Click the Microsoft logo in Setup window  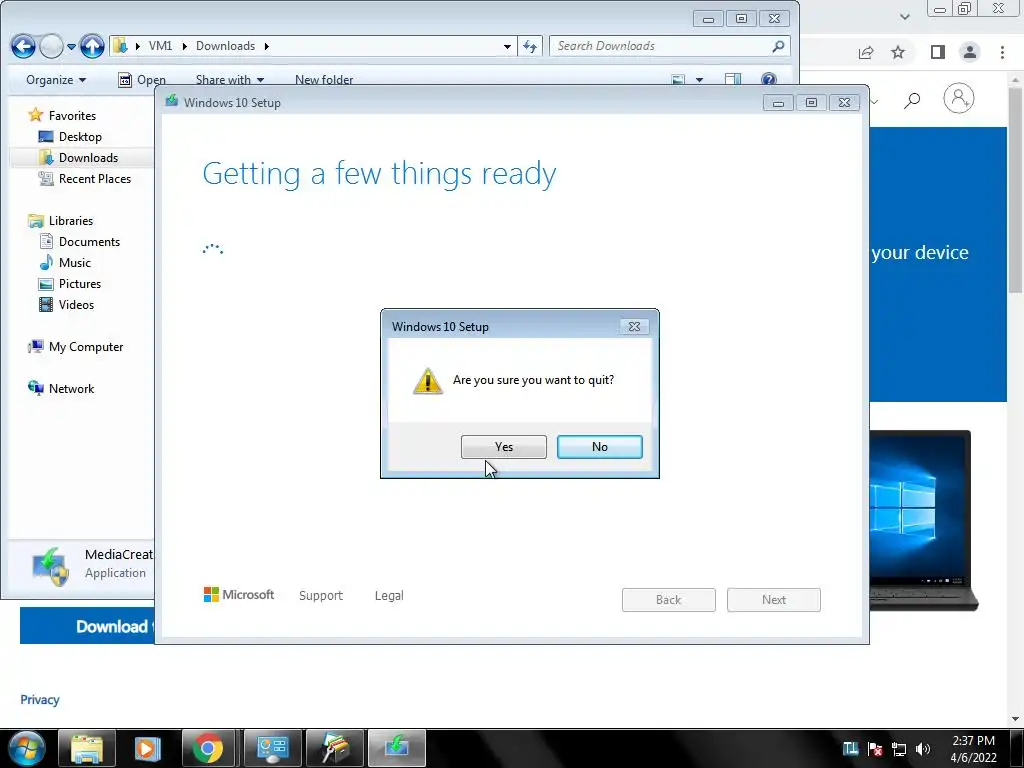239,595
